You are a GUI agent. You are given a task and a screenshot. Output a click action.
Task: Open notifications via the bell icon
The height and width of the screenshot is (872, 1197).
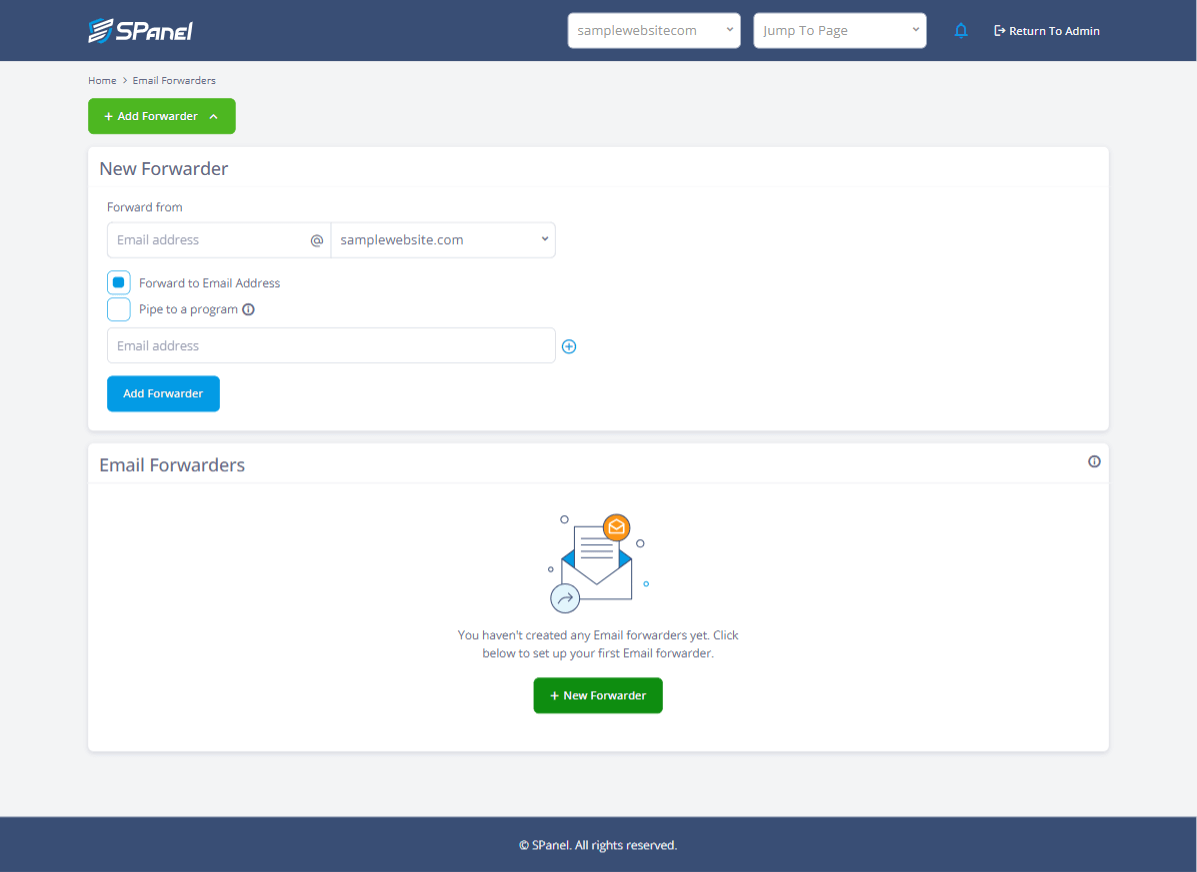[961, 30]
